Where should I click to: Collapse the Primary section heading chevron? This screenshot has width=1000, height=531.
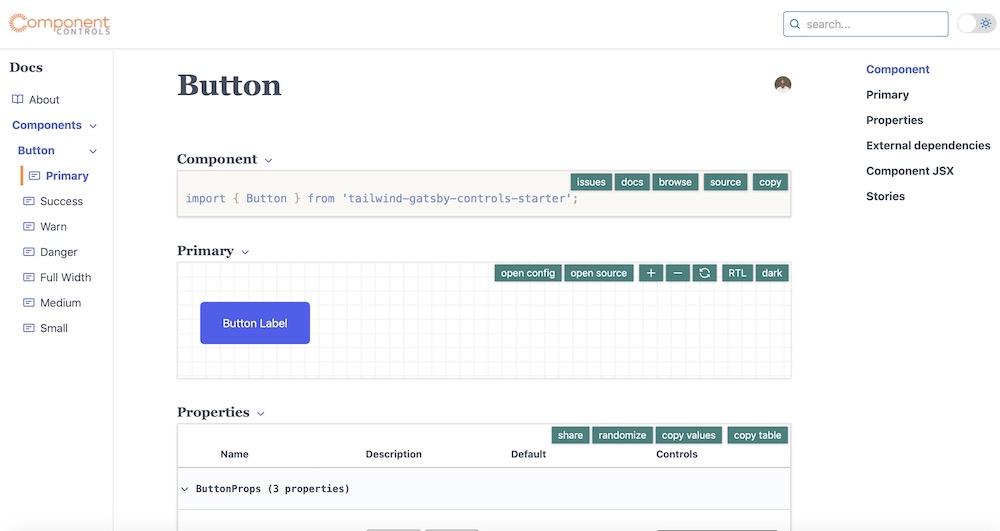pyautogui.click(x=245, y=252)
